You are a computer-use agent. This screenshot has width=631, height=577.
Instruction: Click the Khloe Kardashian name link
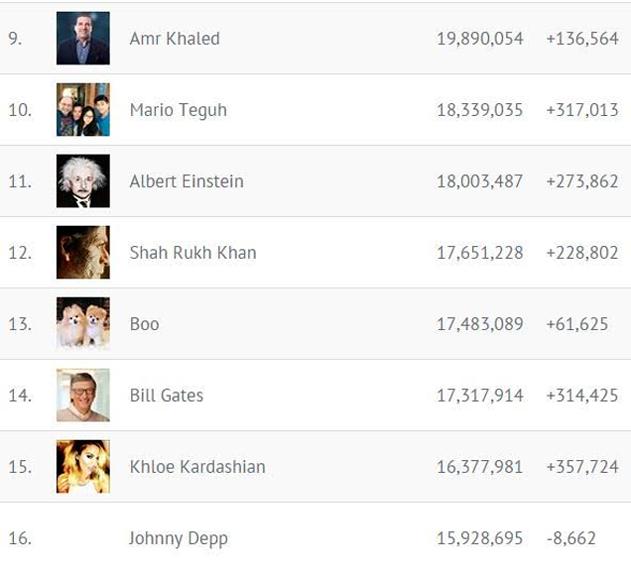click(197, 466)
